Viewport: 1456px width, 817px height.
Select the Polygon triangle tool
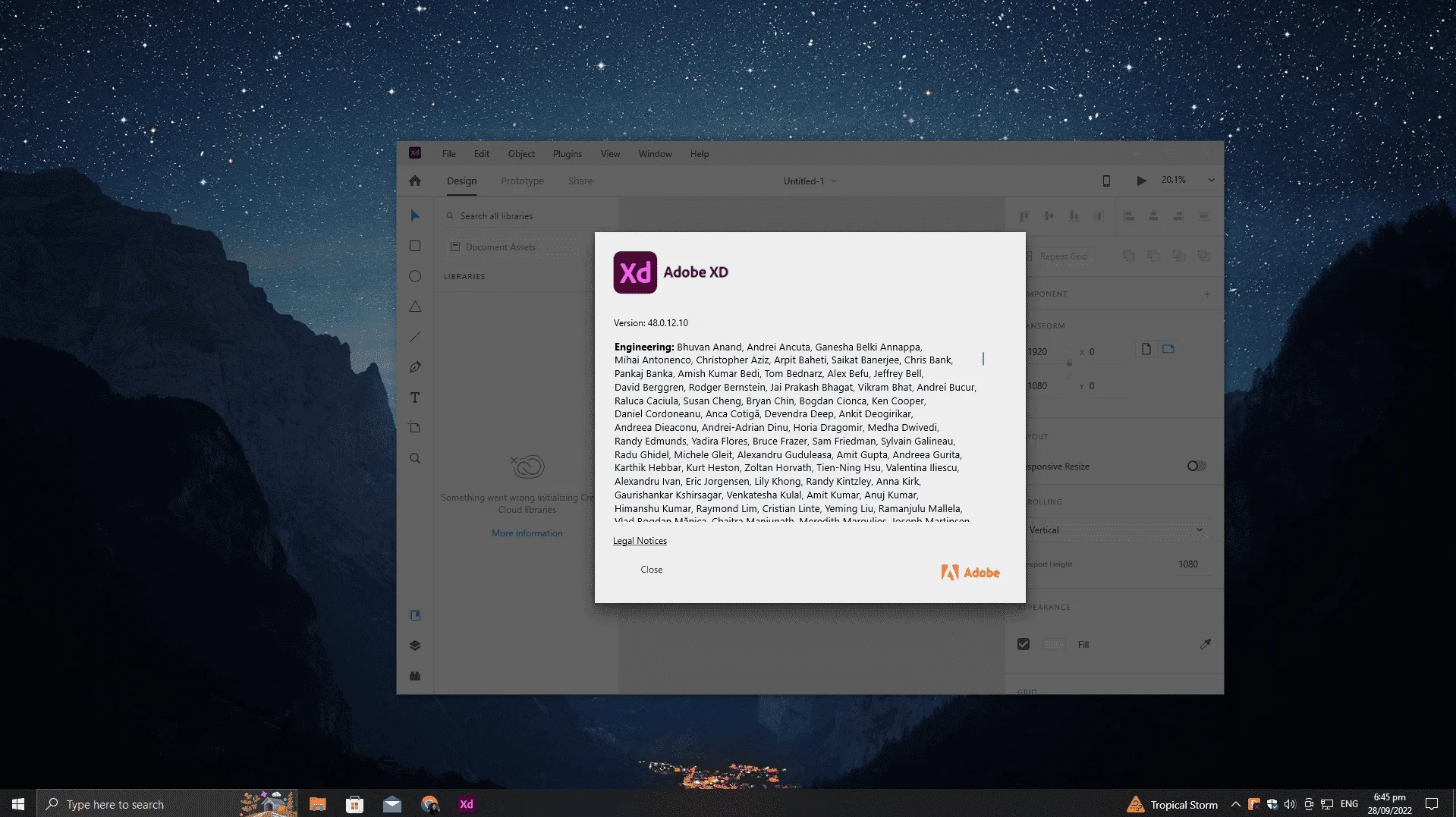point(415,307)
